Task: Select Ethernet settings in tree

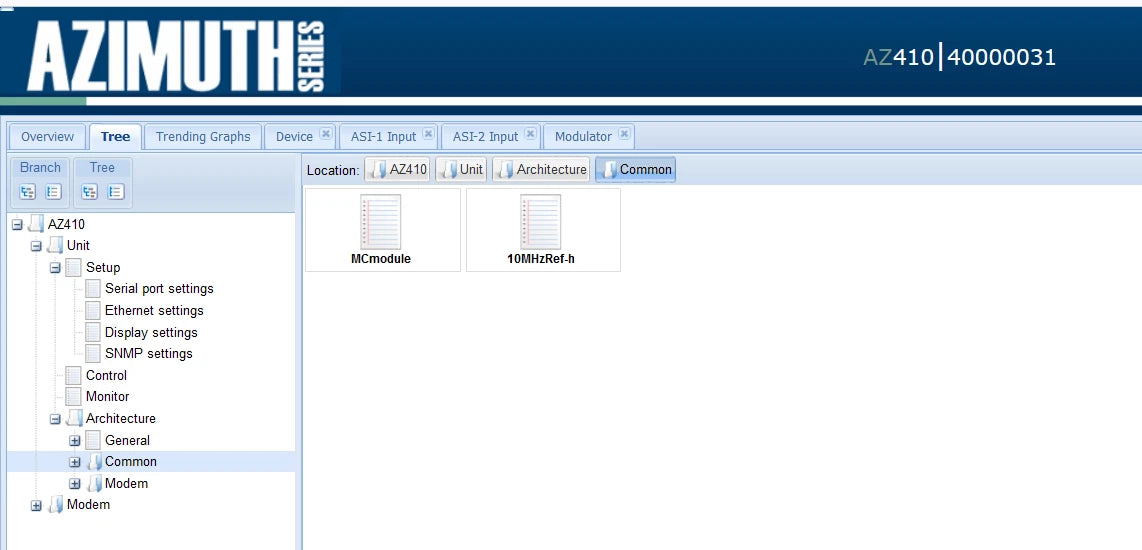Action: 154,311
